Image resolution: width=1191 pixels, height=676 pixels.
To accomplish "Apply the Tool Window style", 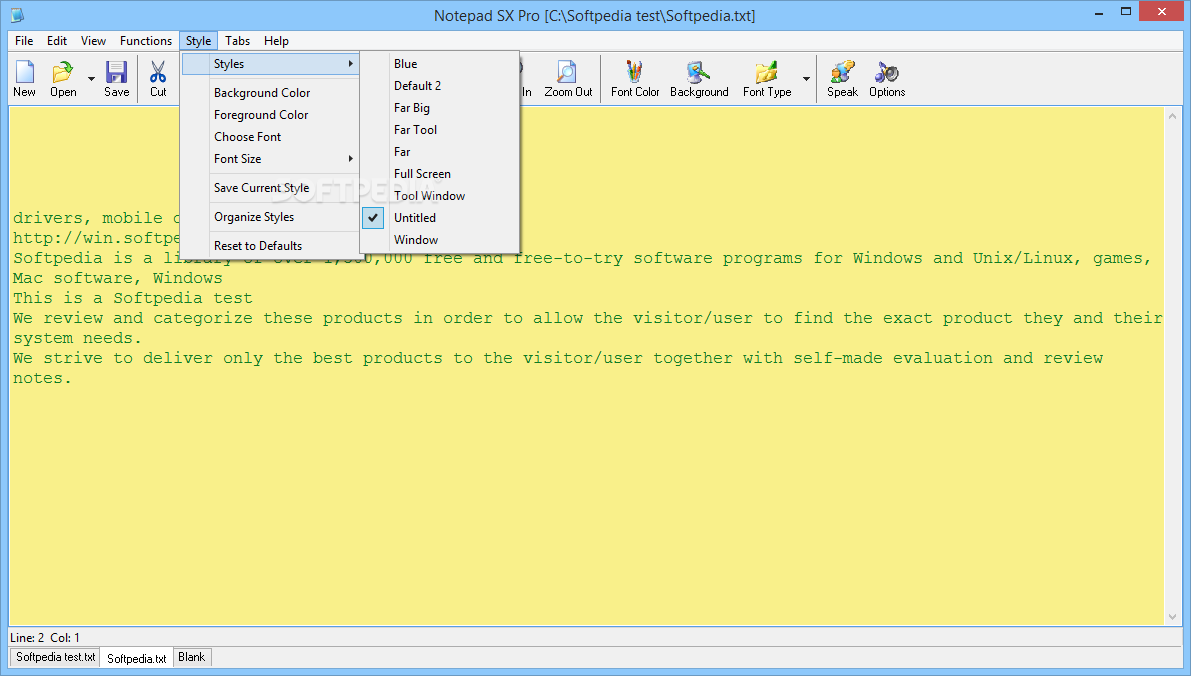I will [440, 196].
